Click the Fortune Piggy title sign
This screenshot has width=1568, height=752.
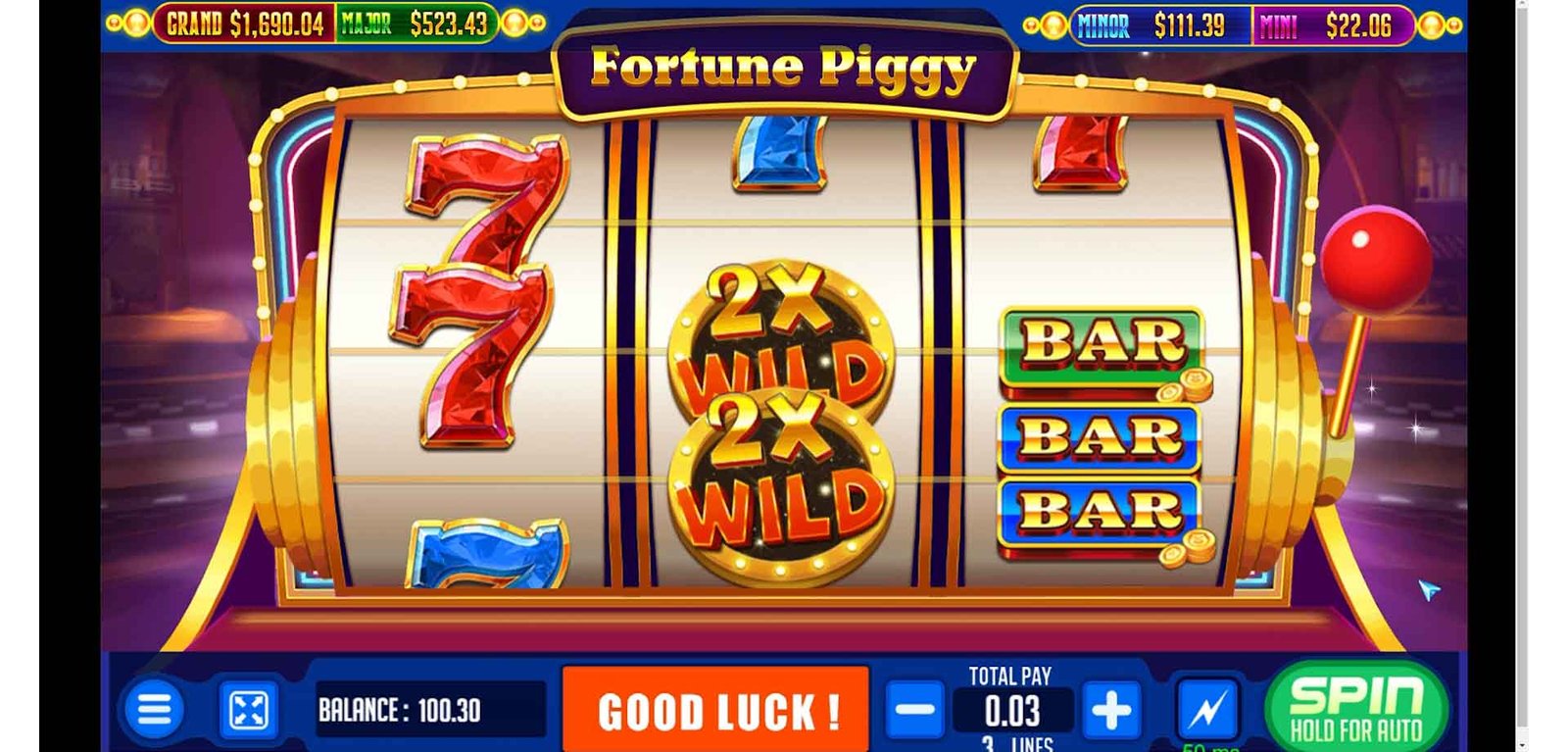point(784,69)
